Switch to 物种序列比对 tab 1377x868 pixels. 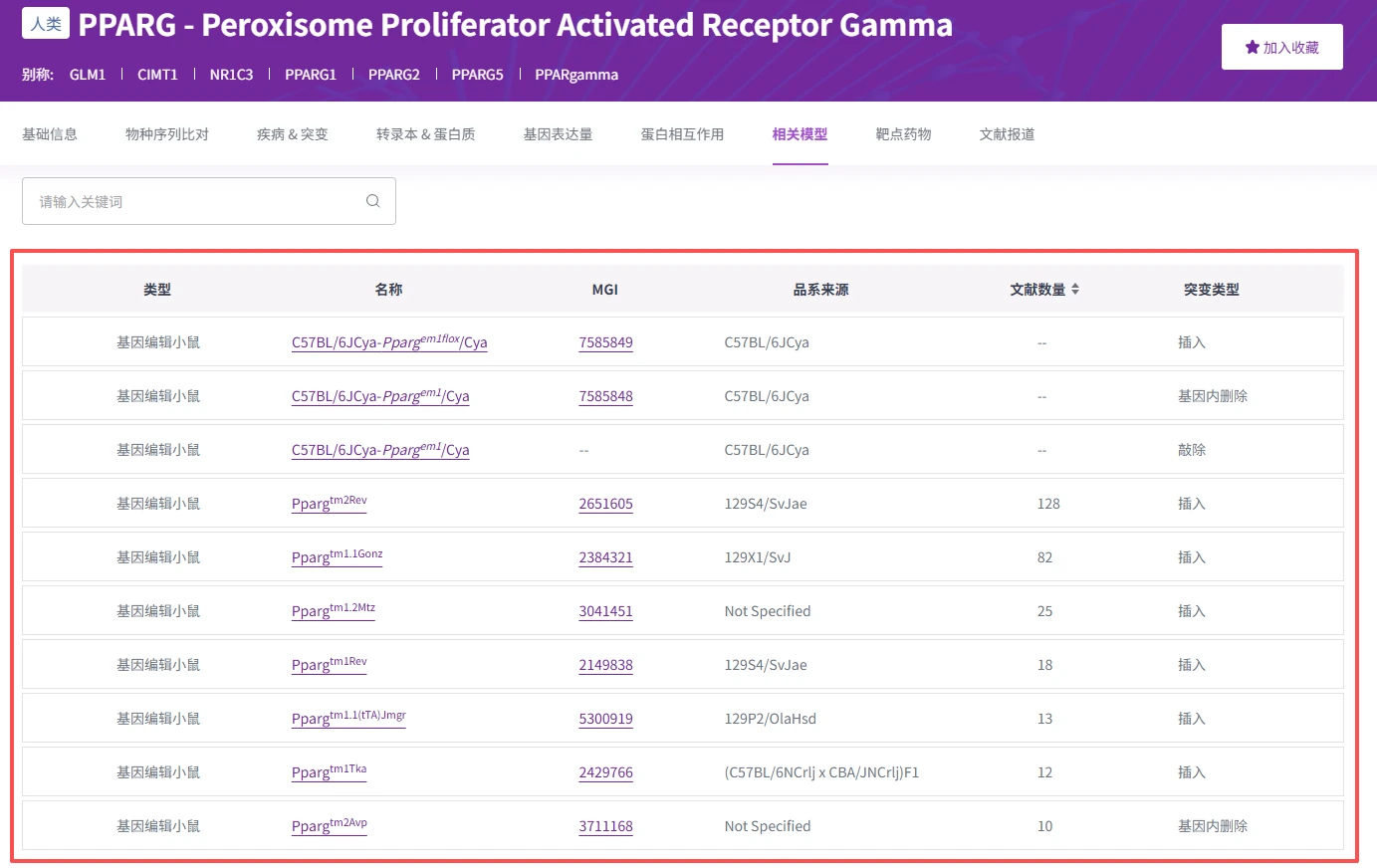pyautogui.click(x=167, y=134)
